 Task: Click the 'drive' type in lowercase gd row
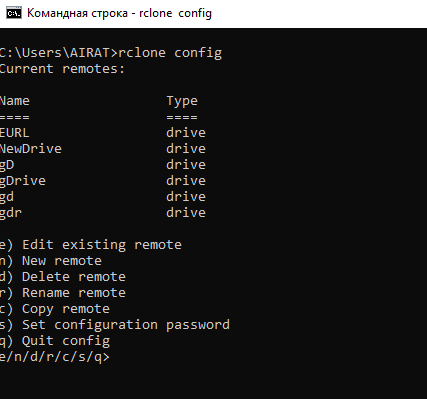tap(186, 197)
